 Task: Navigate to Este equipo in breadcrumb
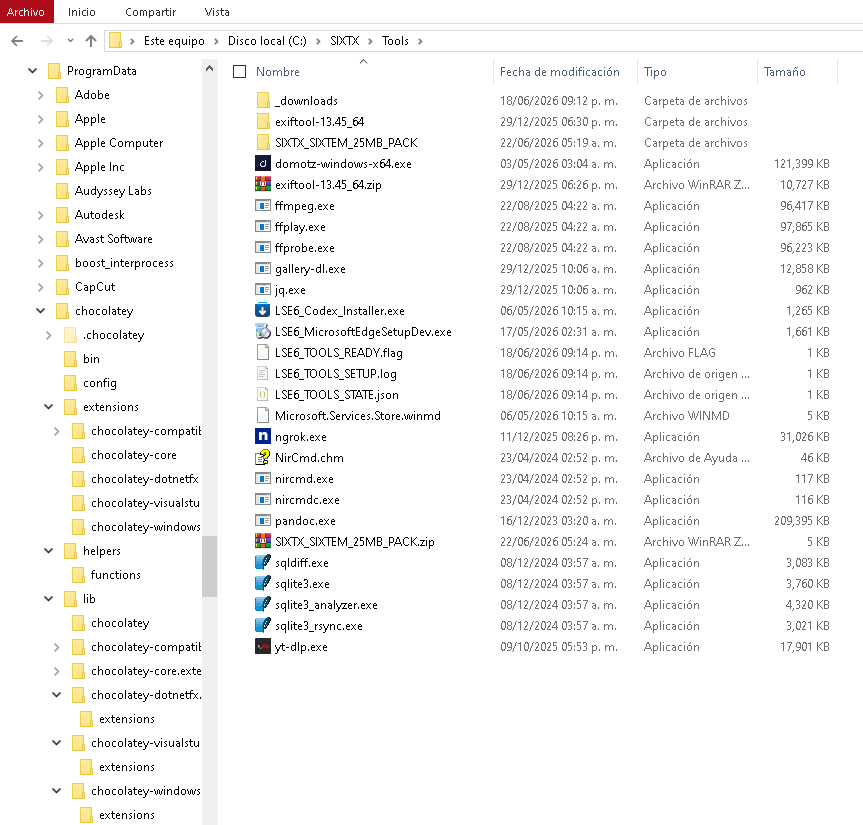tap(174, 41)
